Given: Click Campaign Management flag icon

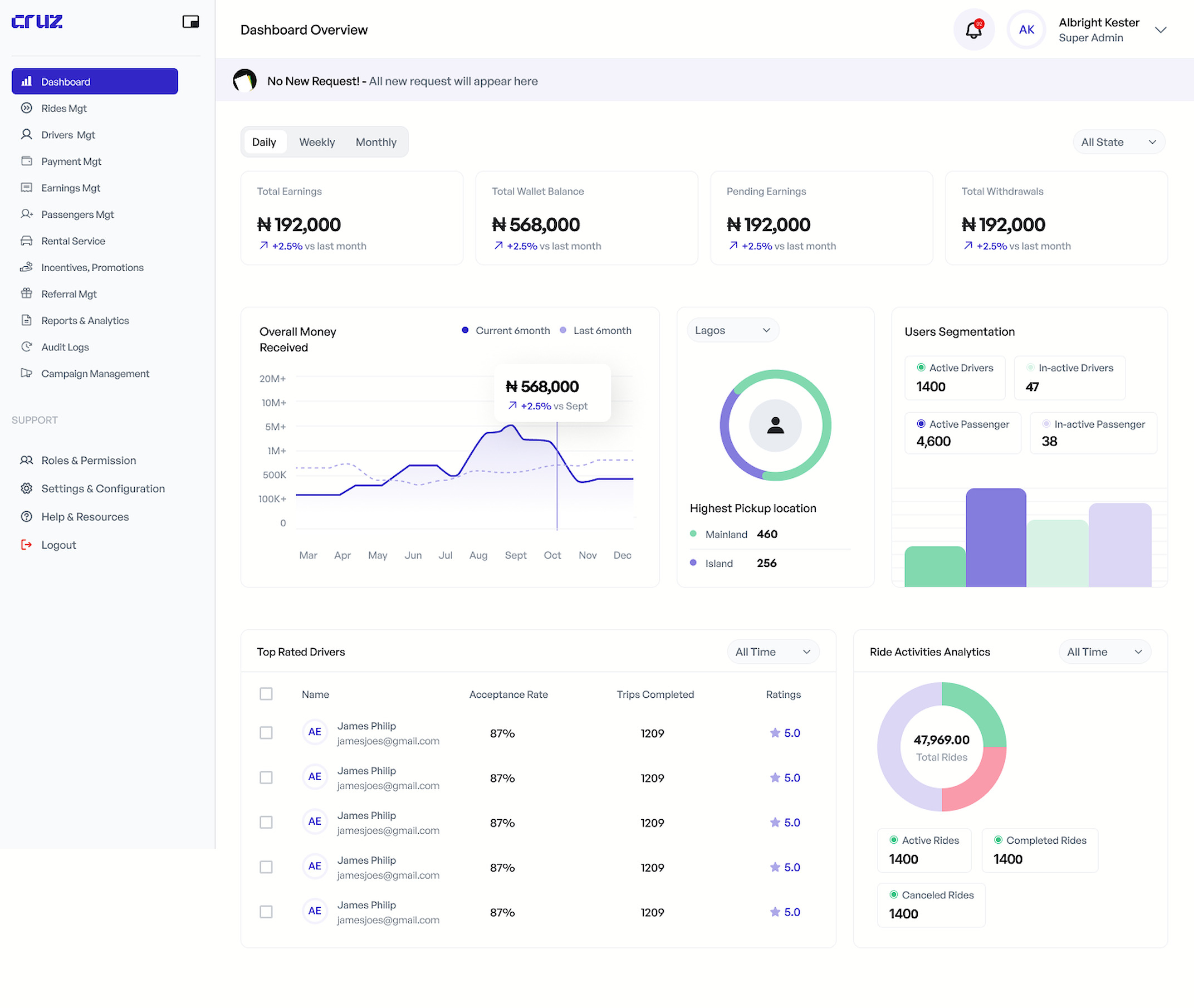Looking at the screenshot, I should [x=26, y=373].
